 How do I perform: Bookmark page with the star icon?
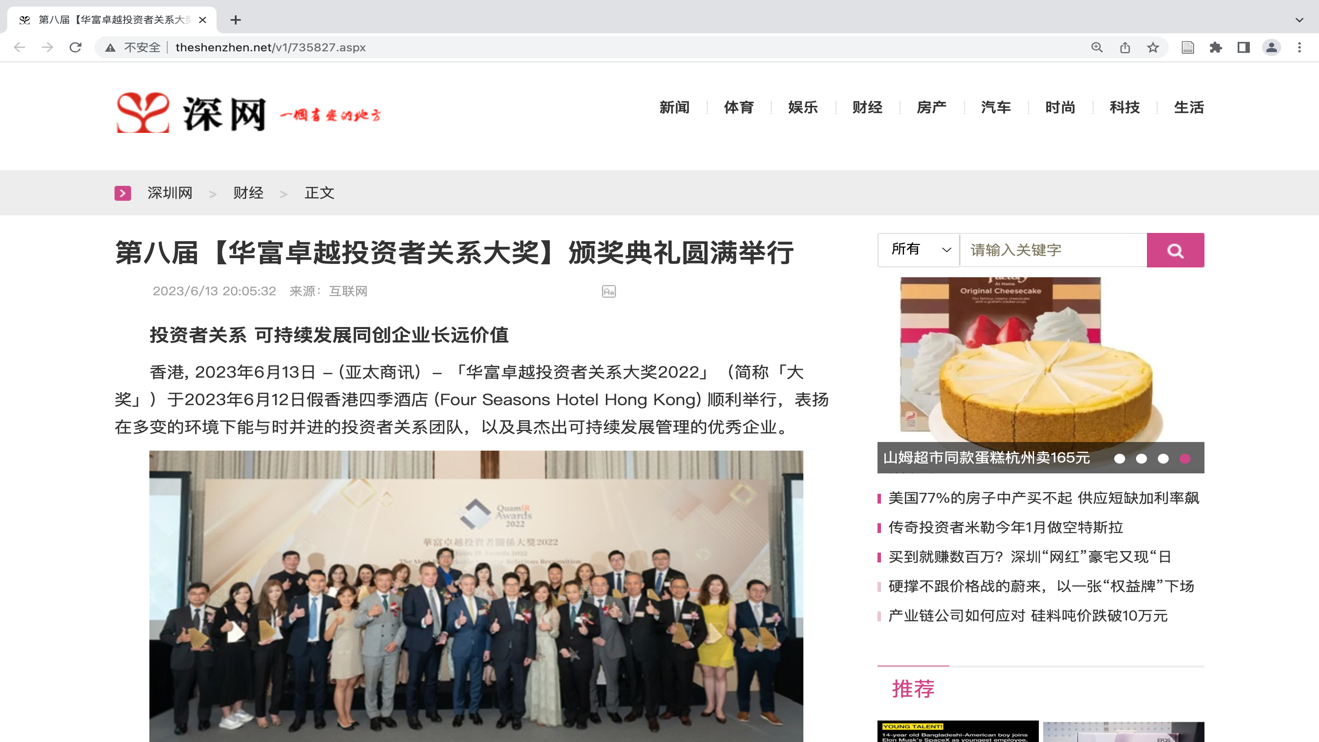click(x=1153, y=47)
